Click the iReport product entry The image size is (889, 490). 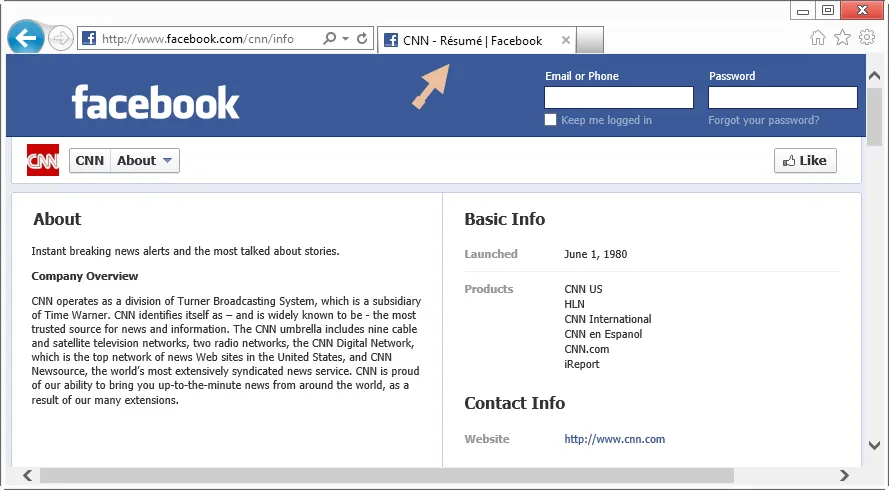point(582,364)
